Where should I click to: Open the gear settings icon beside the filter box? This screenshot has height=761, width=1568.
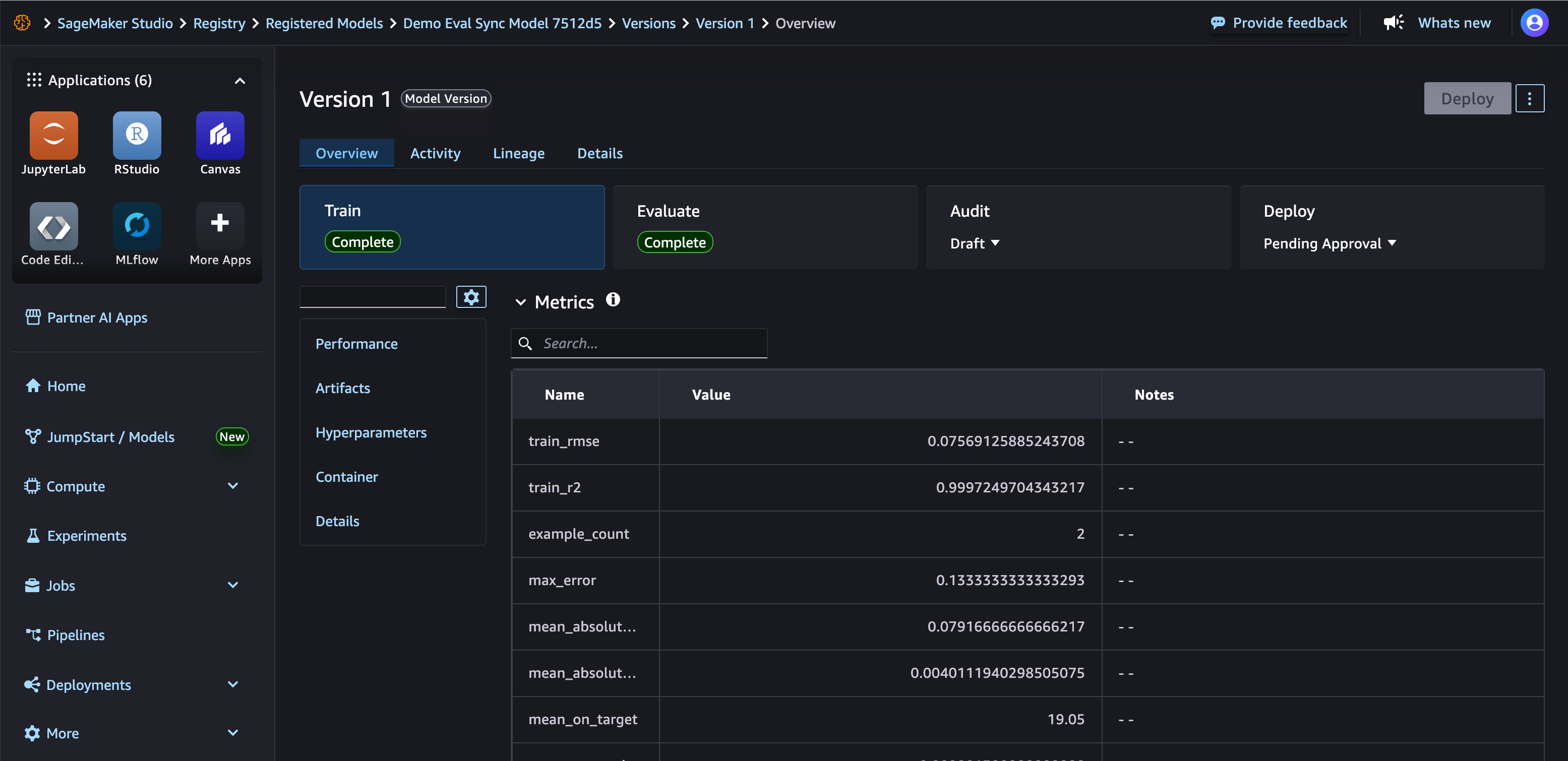tap(471, 297)
